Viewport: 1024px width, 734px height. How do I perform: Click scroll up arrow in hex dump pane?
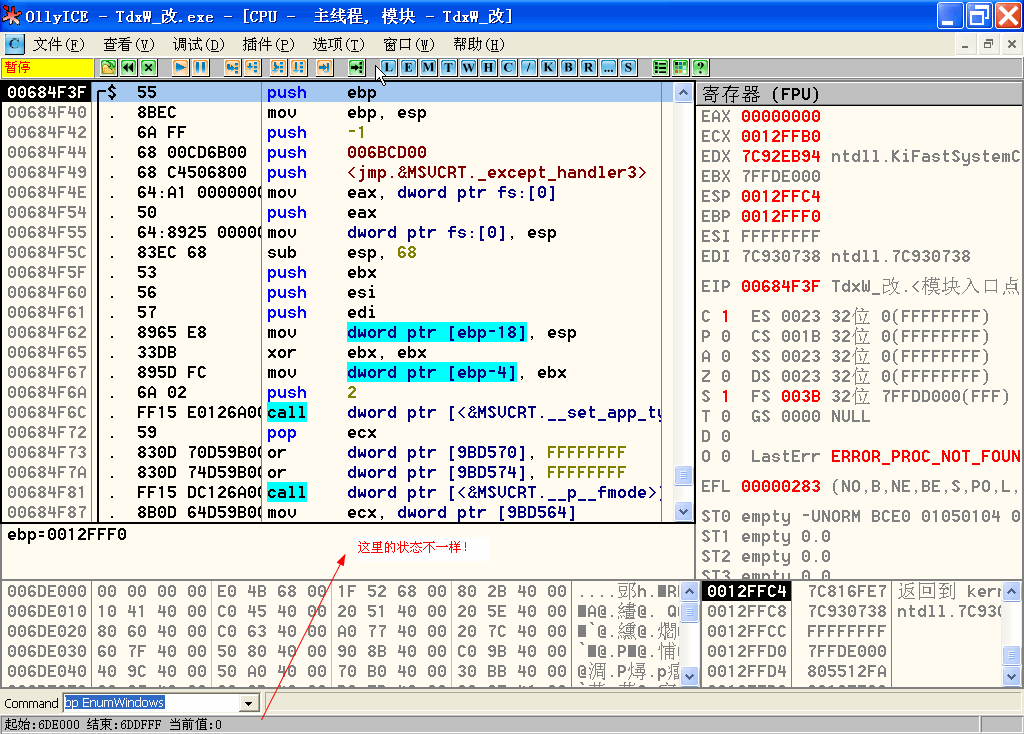[690, 592]
